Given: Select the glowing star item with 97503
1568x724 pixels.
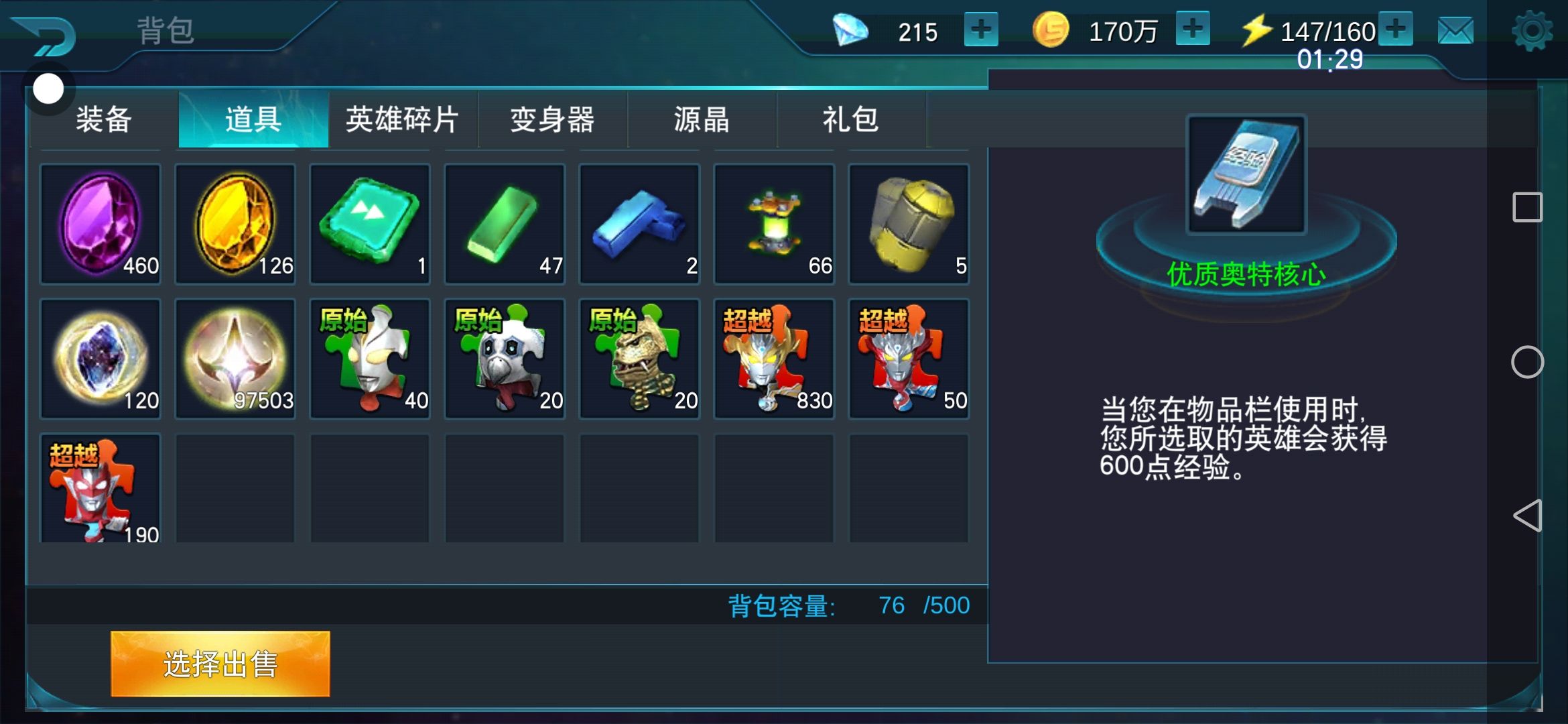Looking at the screenshot, I should (235, 359).
